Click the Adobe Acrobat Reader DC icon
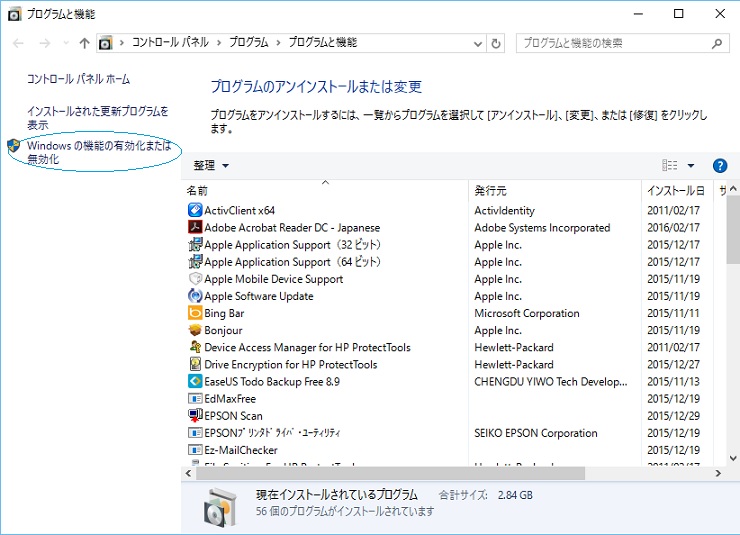Viewport: 740px width, 535px height. coord(195,227)
